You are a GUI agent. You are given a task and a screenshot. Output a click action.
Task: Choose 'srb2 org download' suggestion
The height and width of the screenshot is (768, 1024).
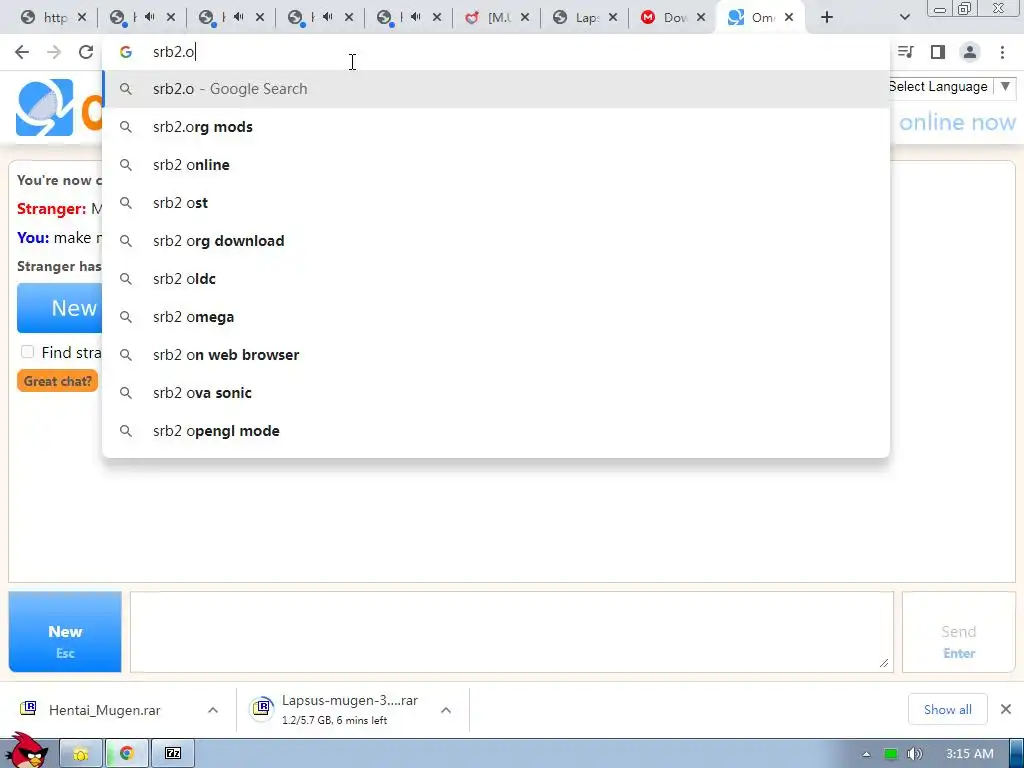pos(496,241)
